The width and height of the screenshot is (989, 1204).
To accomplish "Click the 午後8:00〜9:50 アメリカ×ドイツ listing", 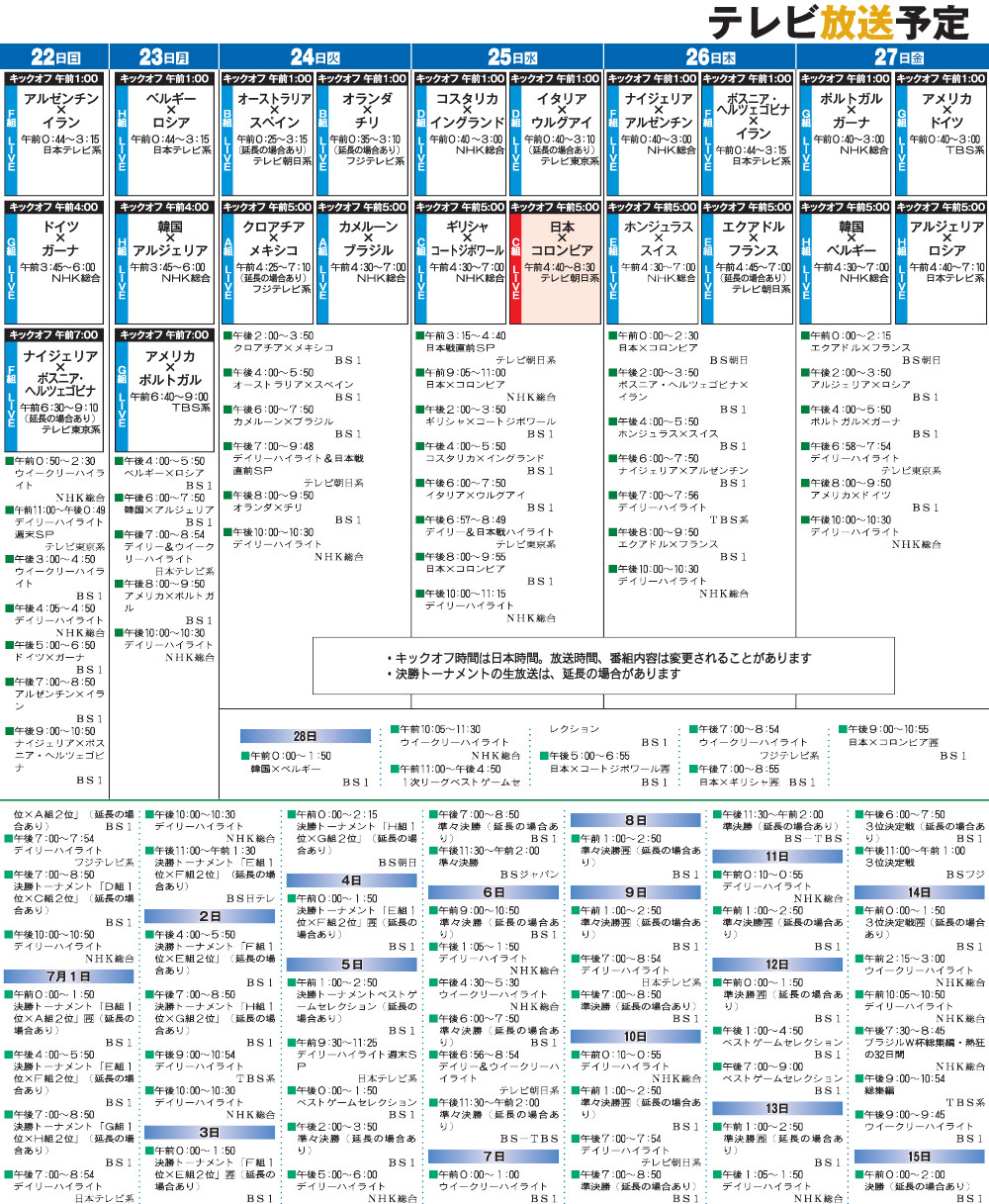I will point(870,495).
